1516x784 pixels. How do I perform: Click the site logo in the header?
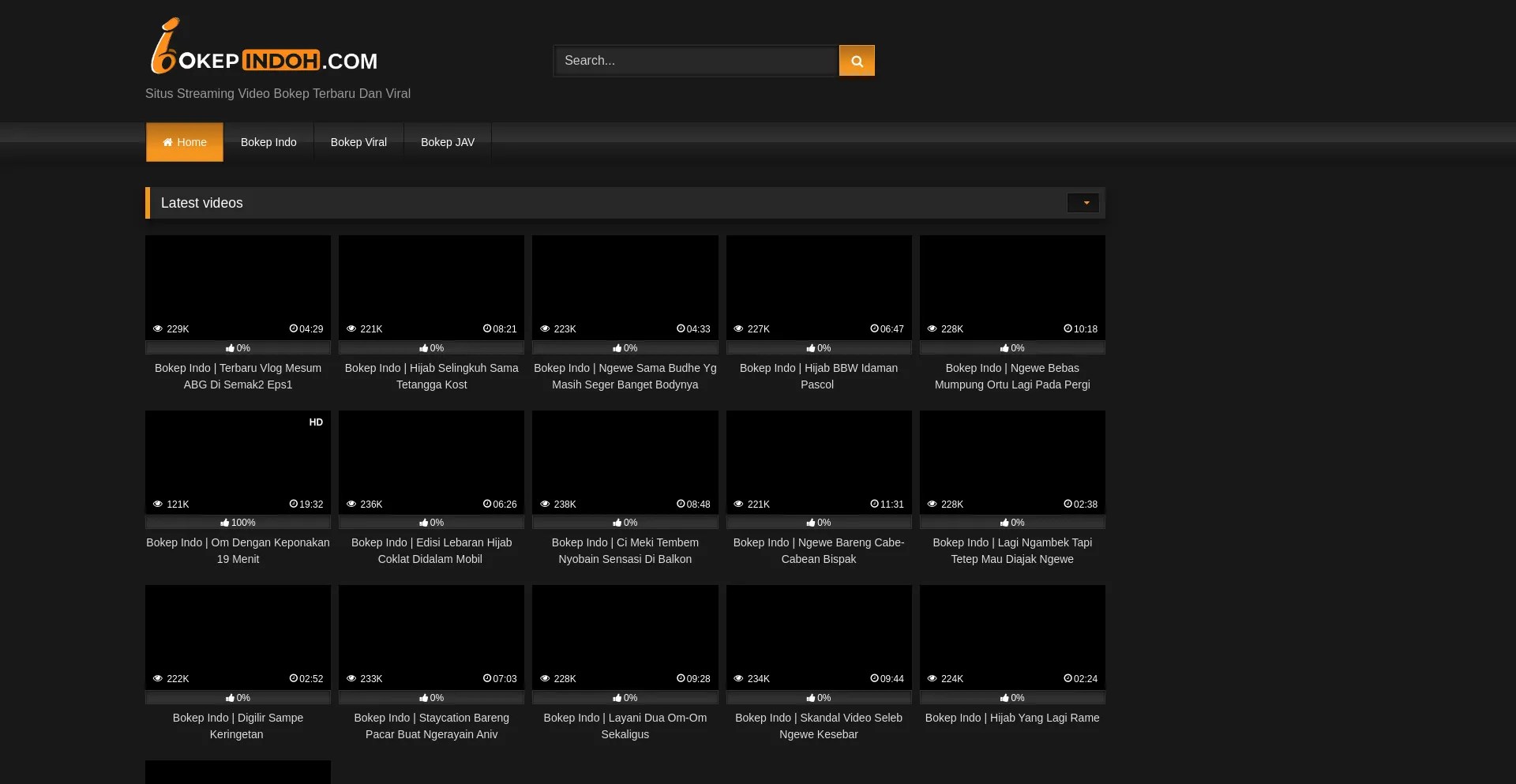(x=265, y=46)
